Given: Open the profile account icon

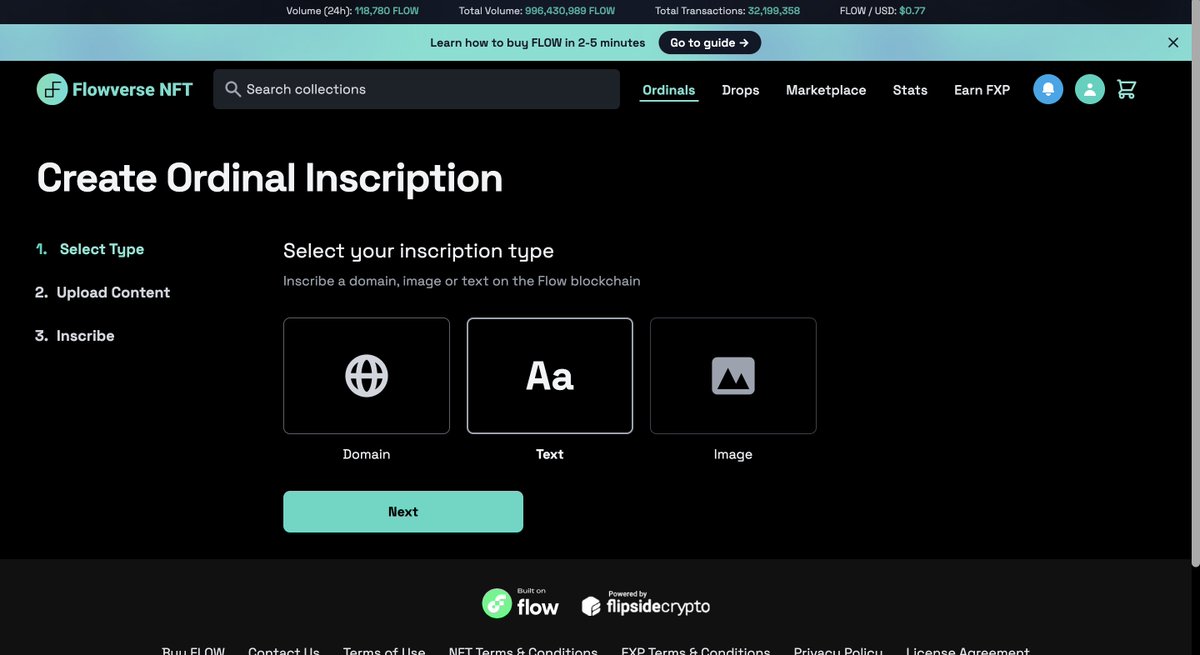Looking at the screenshot, I should pos(1087,88).
